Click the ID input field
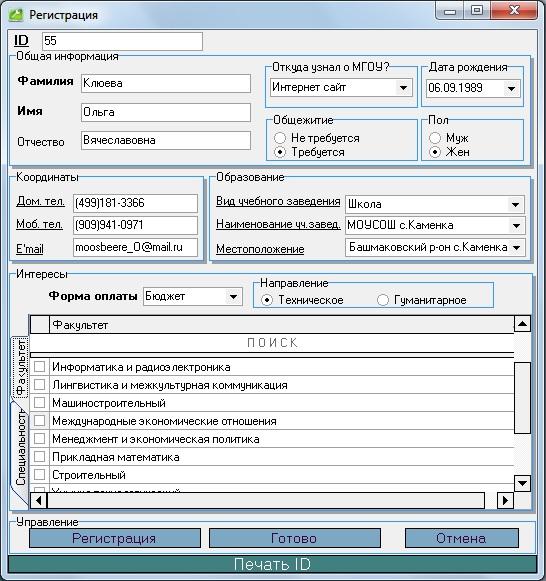 coord(122,41)
